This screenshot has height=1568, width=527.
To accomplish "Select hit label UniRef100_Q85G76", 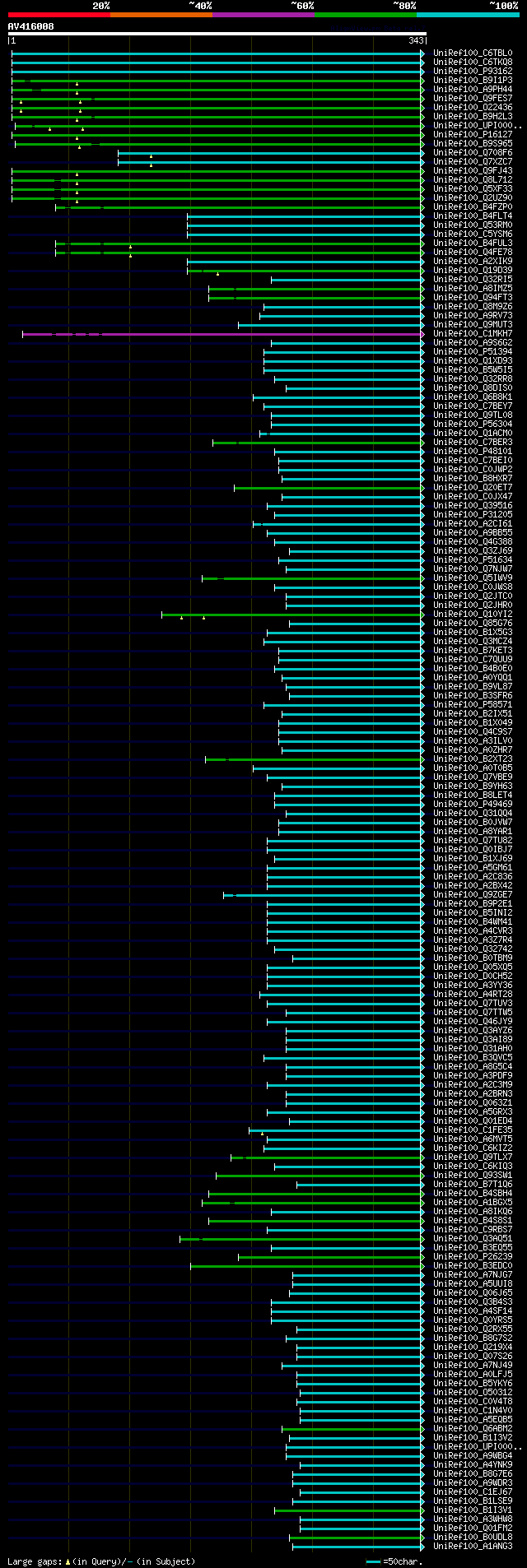I will pos(473,624).
